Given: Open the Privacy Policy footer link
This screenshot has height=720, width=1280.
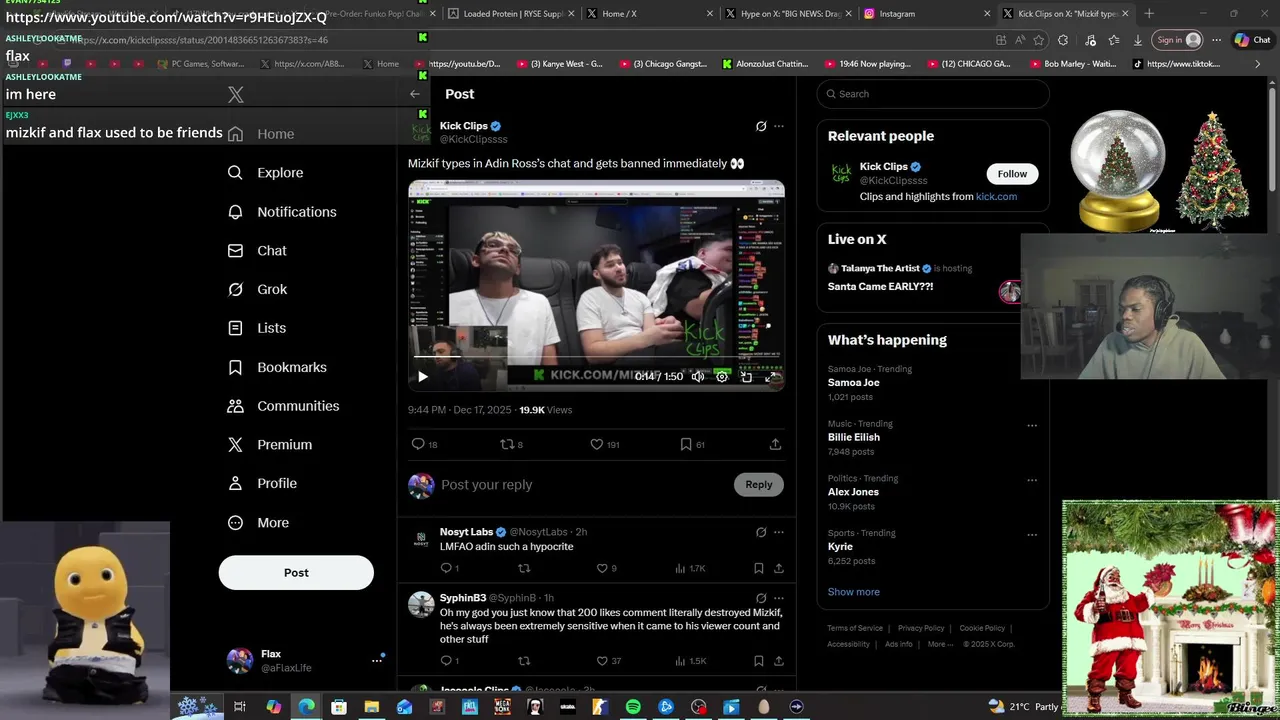Looking at the screenshot, I should [x=921, y=628].
